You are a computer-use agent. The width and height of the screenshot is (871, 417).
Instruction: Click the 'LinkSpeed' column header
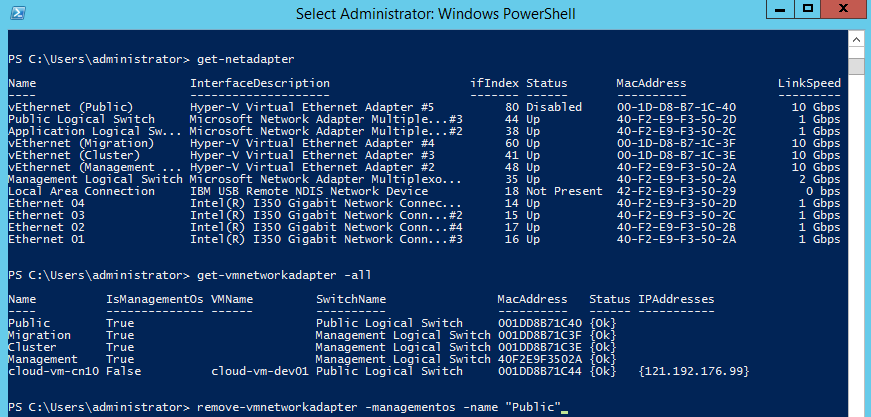point(809,83)
